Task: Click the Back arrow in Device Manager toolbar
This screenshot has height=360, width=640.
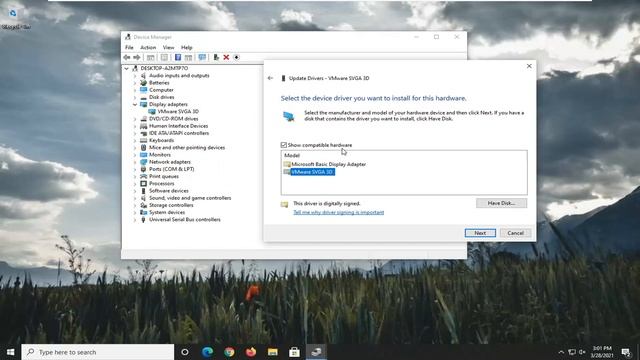Action: point(127,58)
